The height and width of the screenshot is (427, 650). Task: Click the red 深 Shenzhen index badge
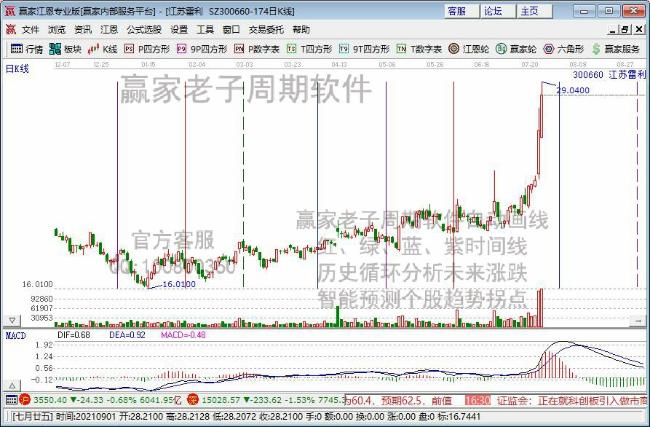[x=193, y=400]
